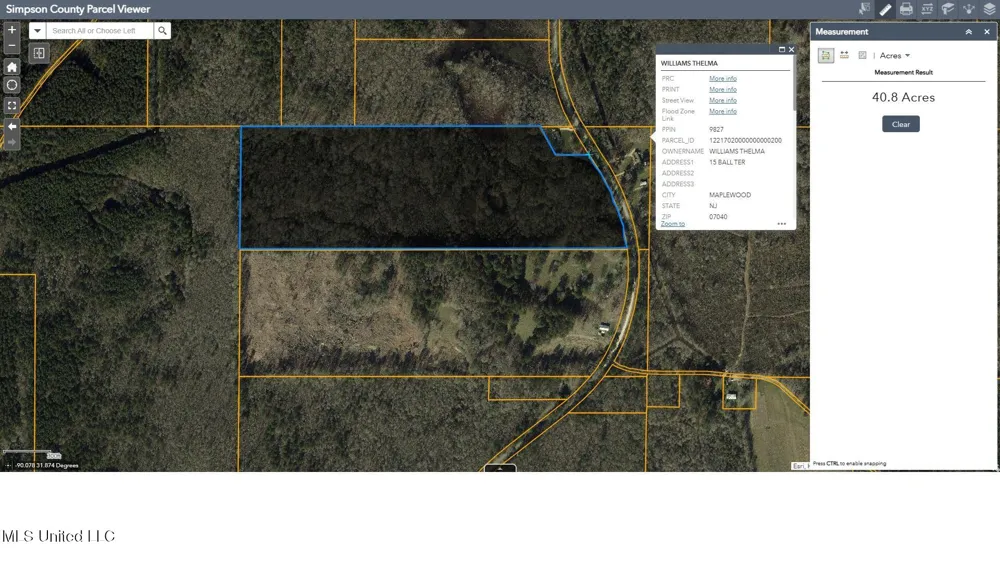Click the popup's vertical scrollbar
This screenshot has width=1000, height=562.
pyautogui.click(x=794, y=84)
